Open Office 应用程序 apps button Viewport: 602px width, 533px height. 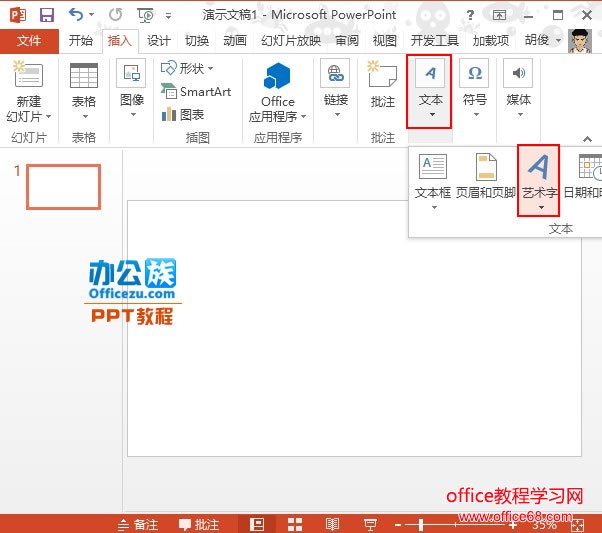coord(278,92)
